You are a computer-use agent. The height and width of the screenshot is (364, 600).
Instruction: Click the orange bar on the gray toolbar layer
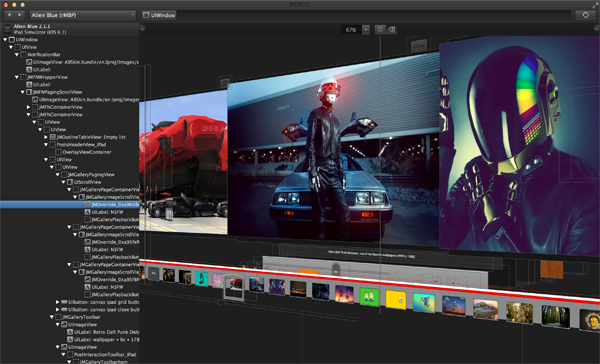(x=308, y=272)
